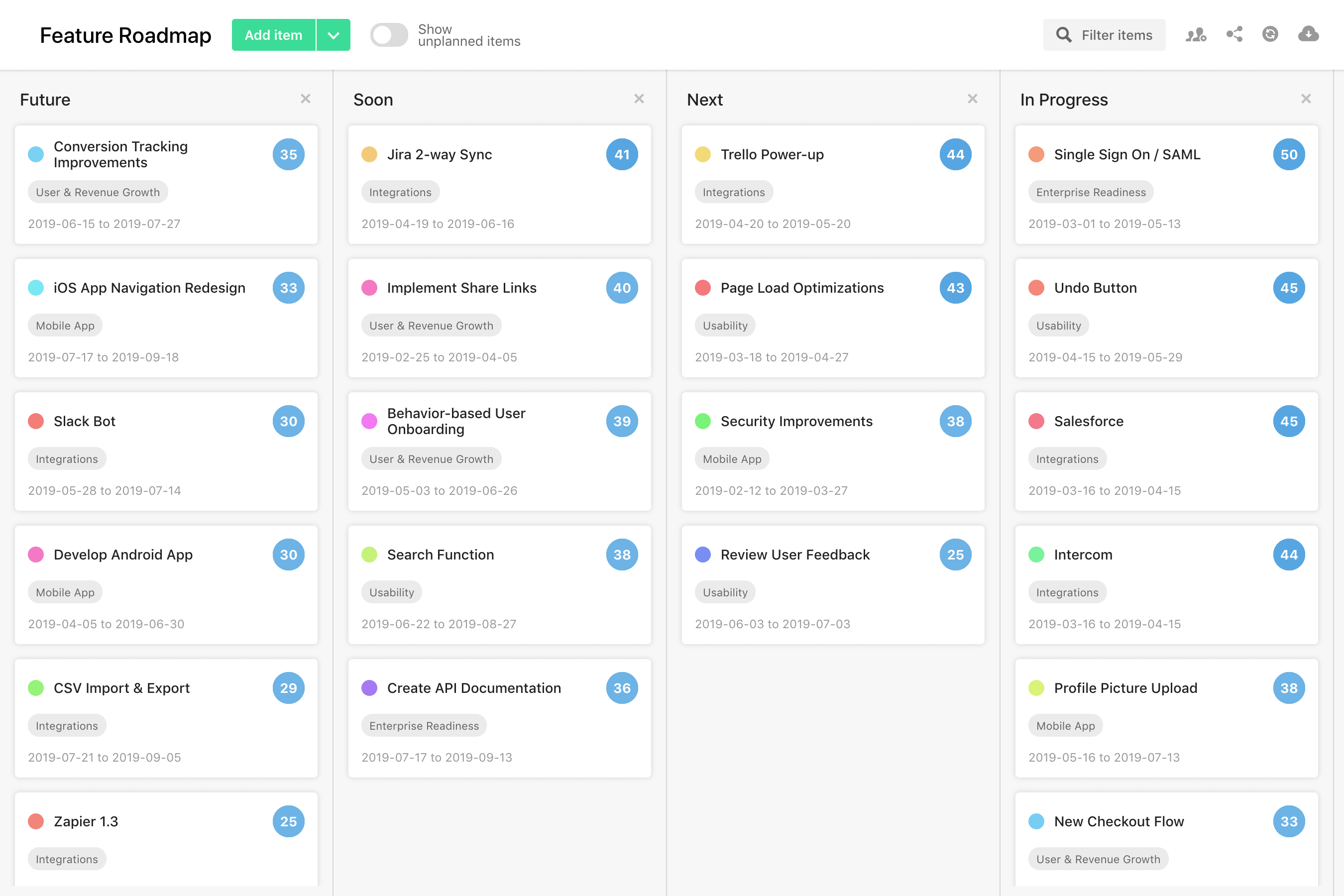
Task: Select the Integrations tag on Trello Power-up
Action: click(734, 192)
